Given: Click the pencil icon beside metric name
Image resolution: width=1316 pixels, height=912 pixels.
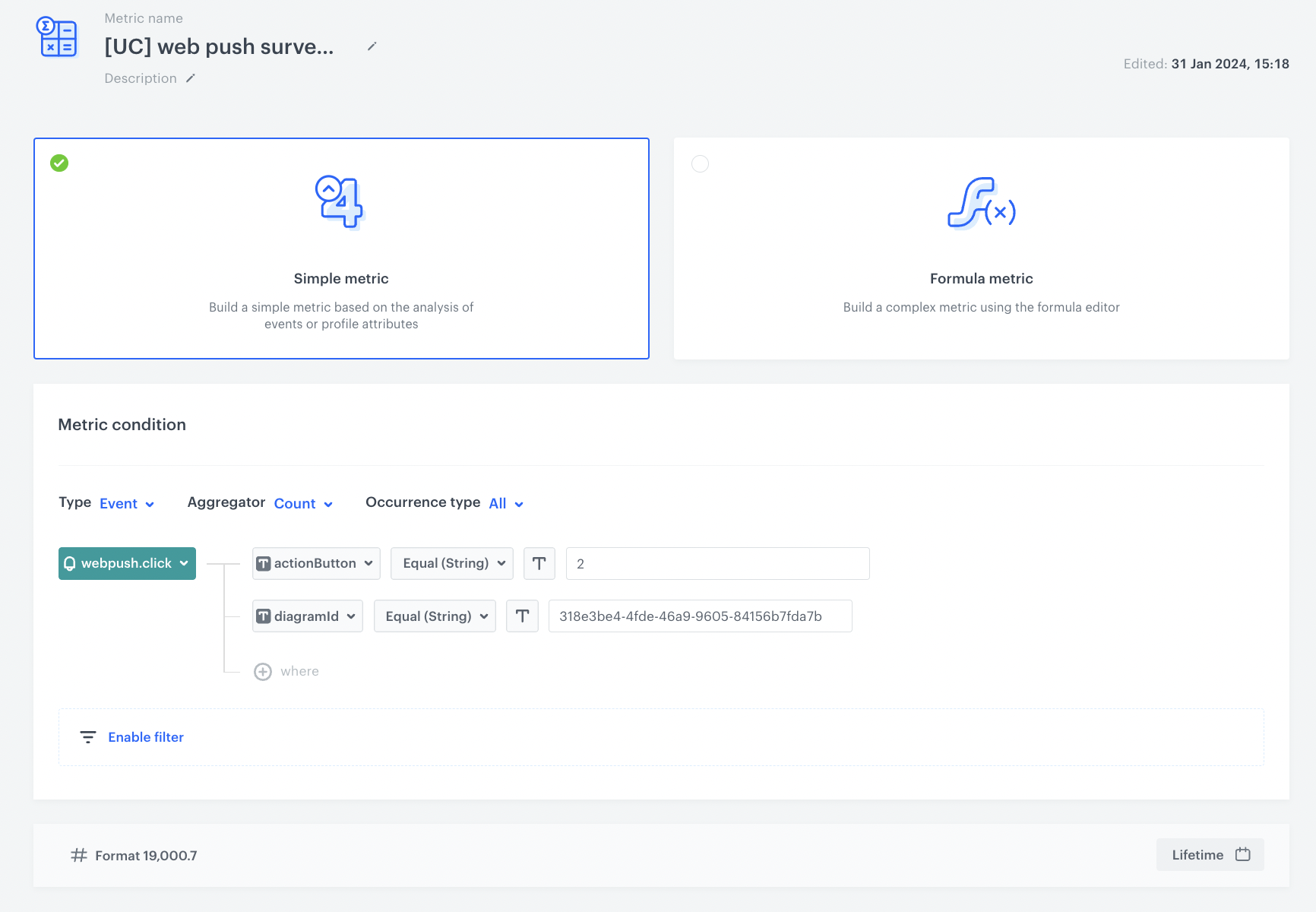Looking at the screenshot, I should pyautogui.click(x=372, y=47).
